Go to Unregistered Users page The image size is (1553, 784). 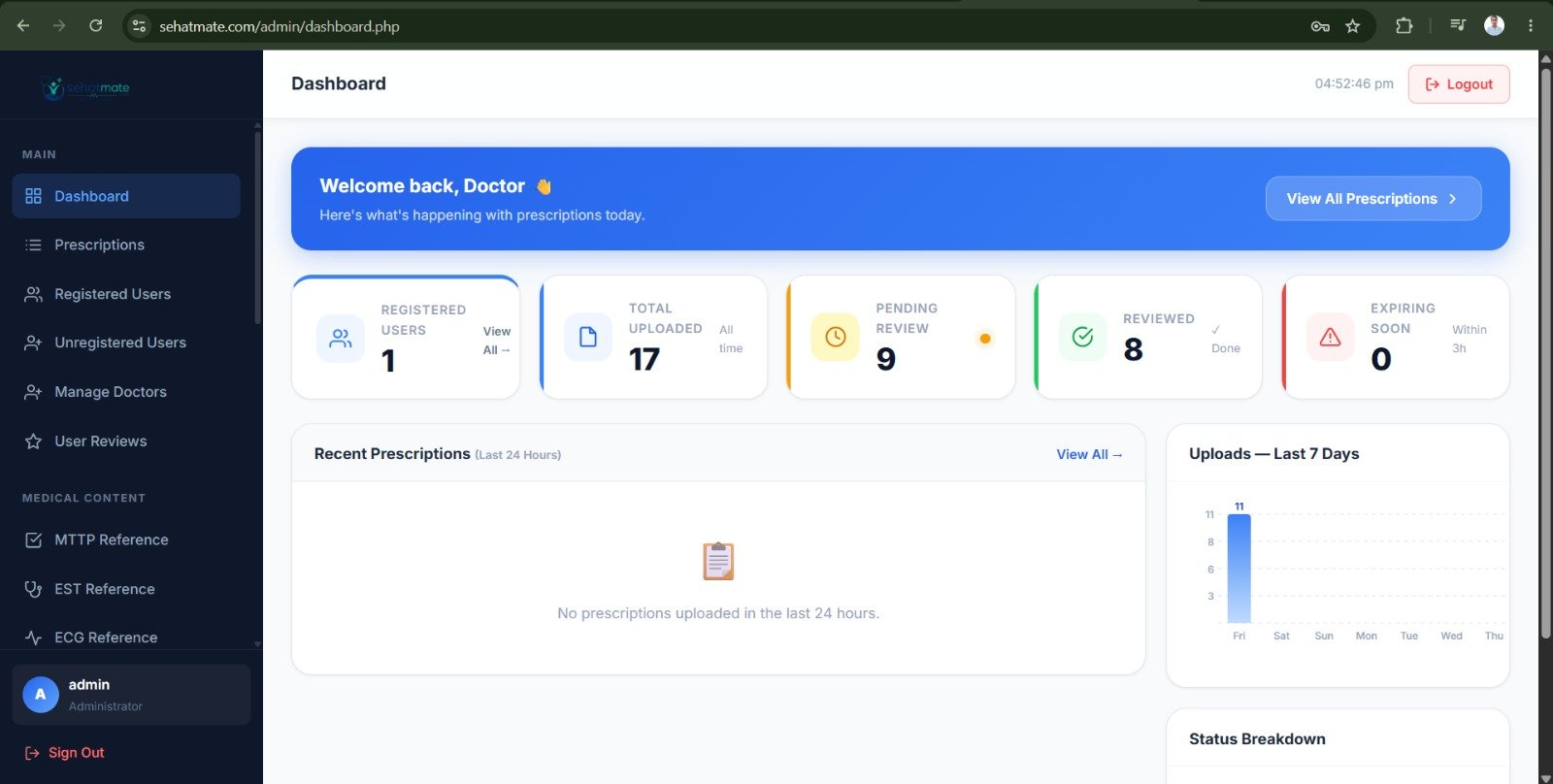point(126,343)
